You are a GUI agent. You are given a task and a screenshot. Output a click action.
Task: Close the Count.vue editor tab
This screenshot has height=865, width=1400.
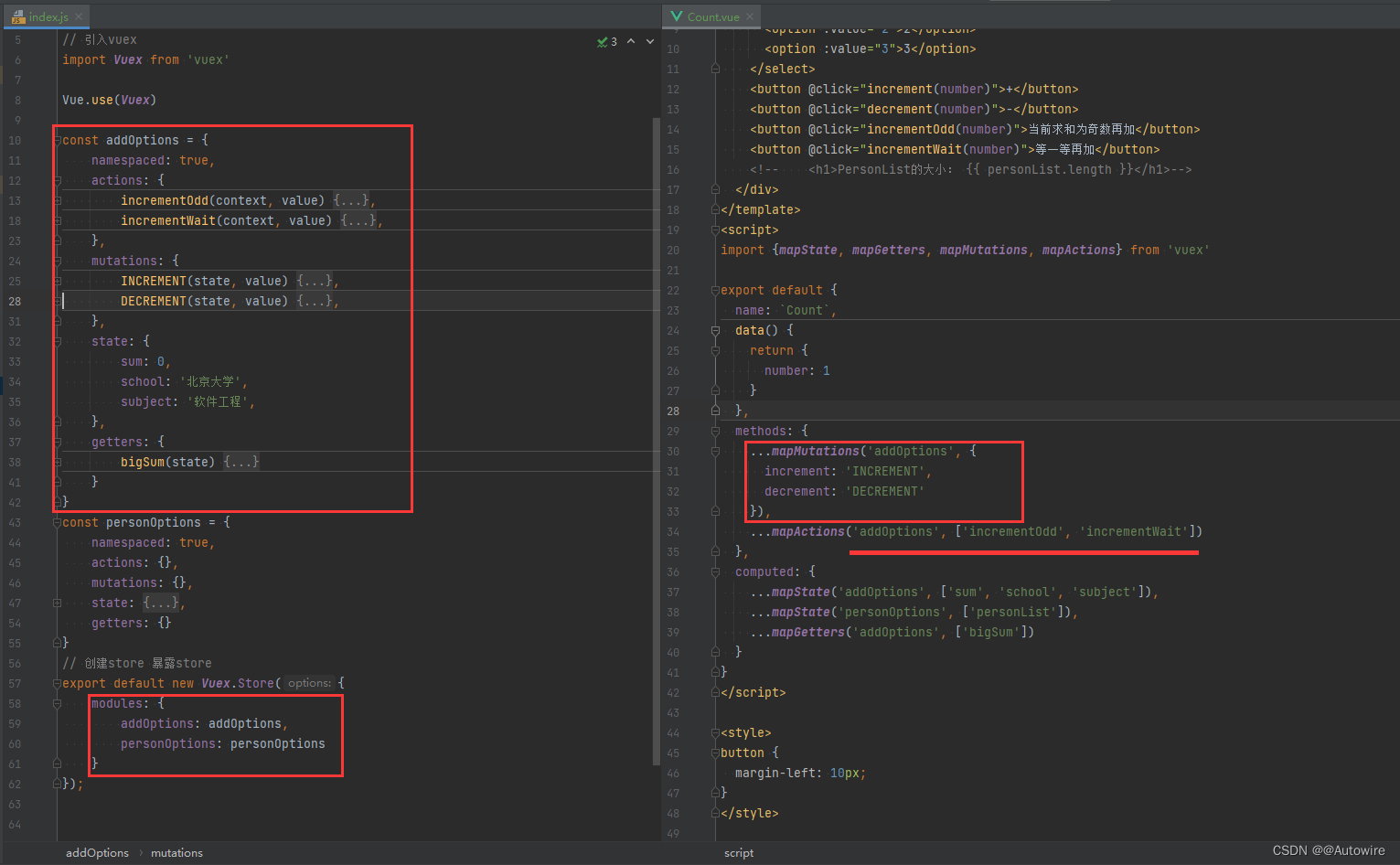click(750, 16)
